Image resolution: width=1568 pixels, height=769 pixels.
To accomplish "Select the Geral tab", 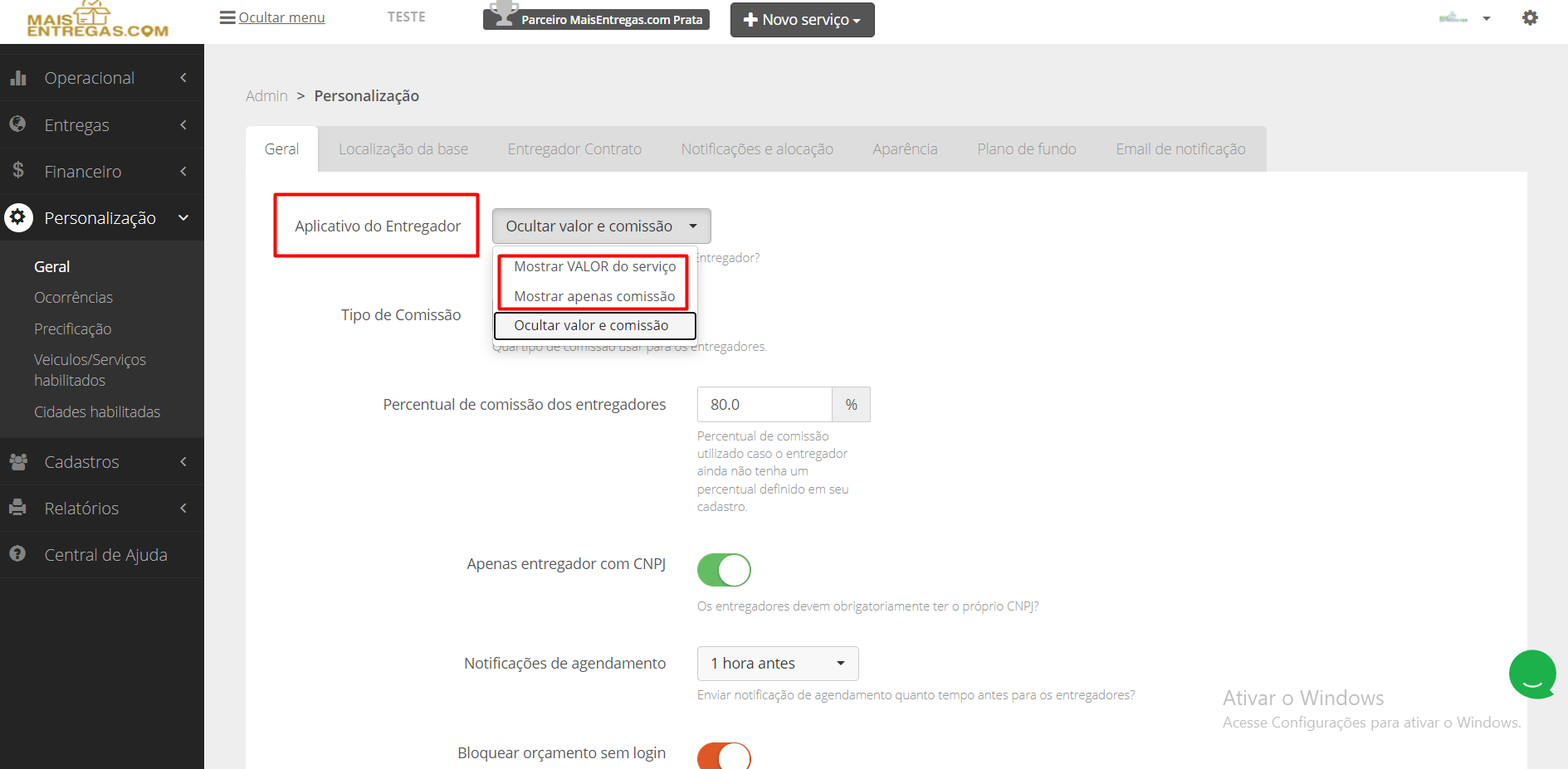I will (x=281, y=149).
